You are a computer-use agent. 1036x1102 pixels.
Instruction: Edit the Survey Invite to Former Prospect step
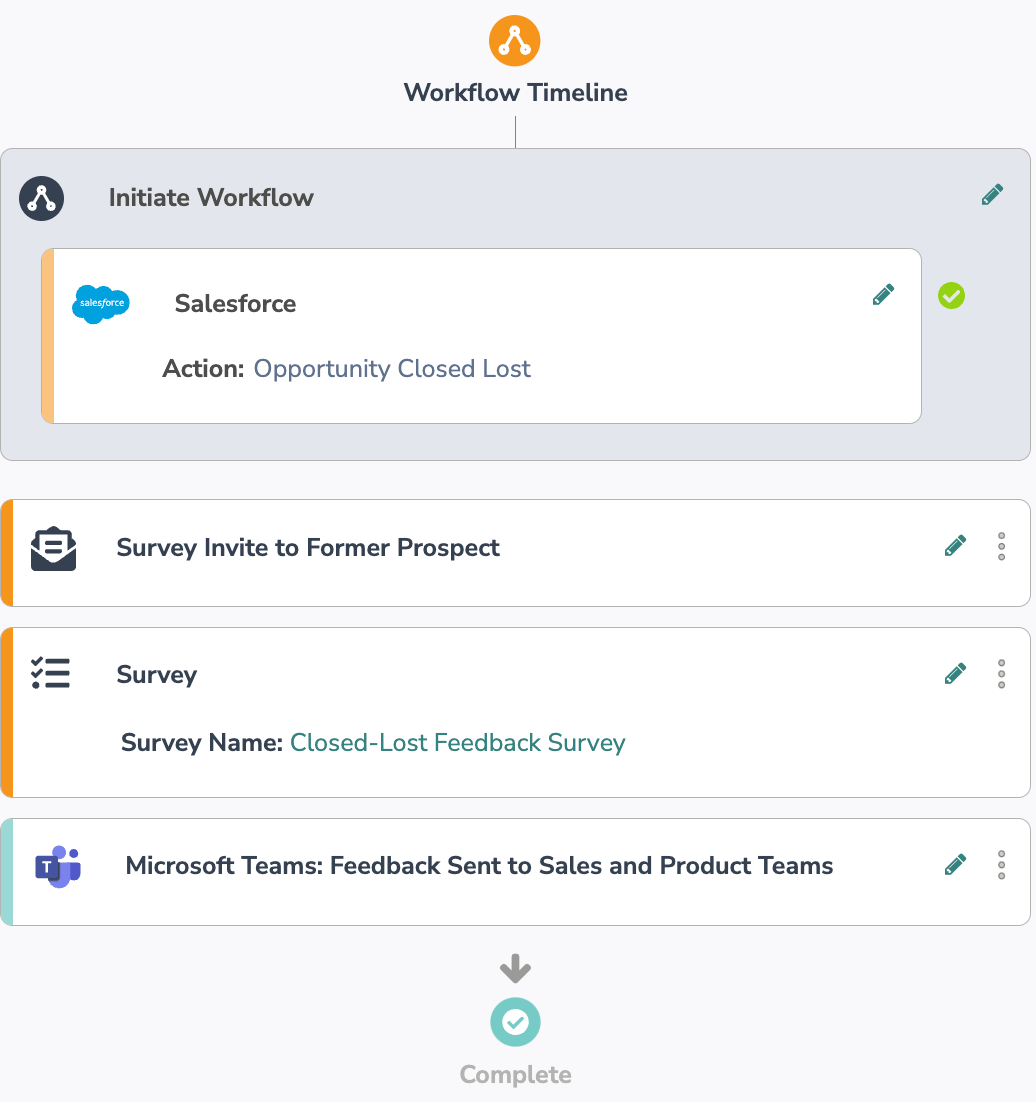955,546
